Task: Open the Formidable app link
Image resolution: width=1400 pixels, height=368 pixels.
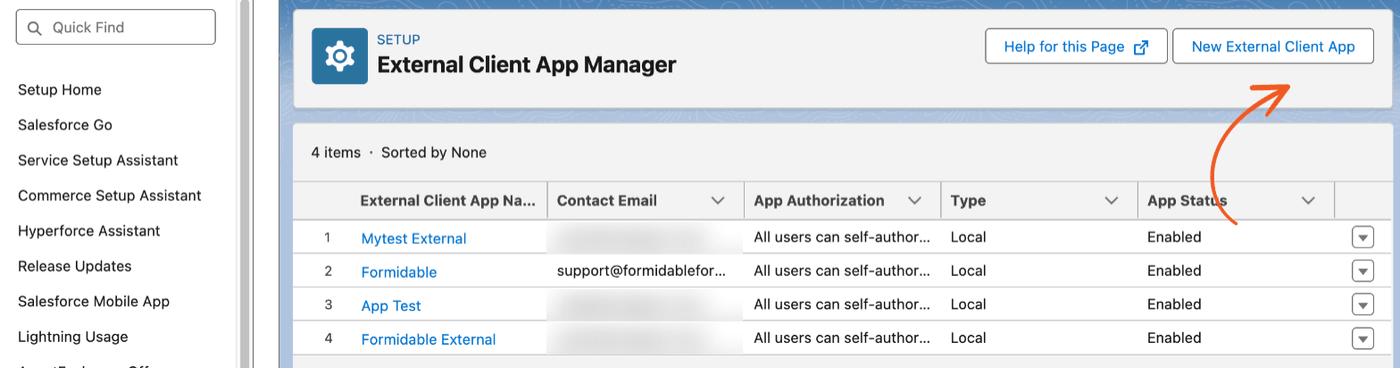Action: (x=399, y=272)
